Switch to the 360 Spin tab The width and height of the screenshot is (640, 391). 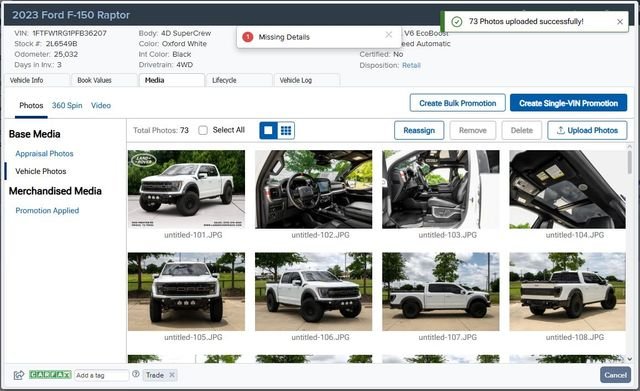point(67,105)
